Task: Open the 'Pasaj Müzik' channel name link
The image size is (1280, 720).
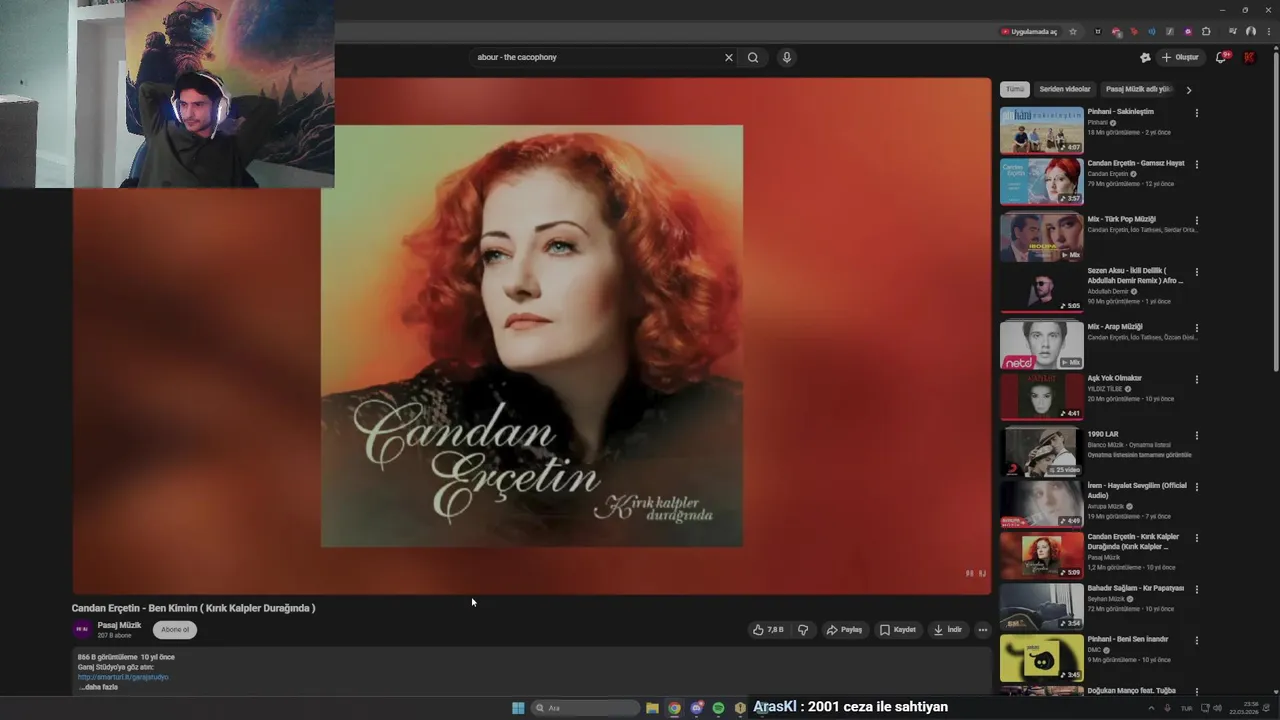Action: coord(119,625)
